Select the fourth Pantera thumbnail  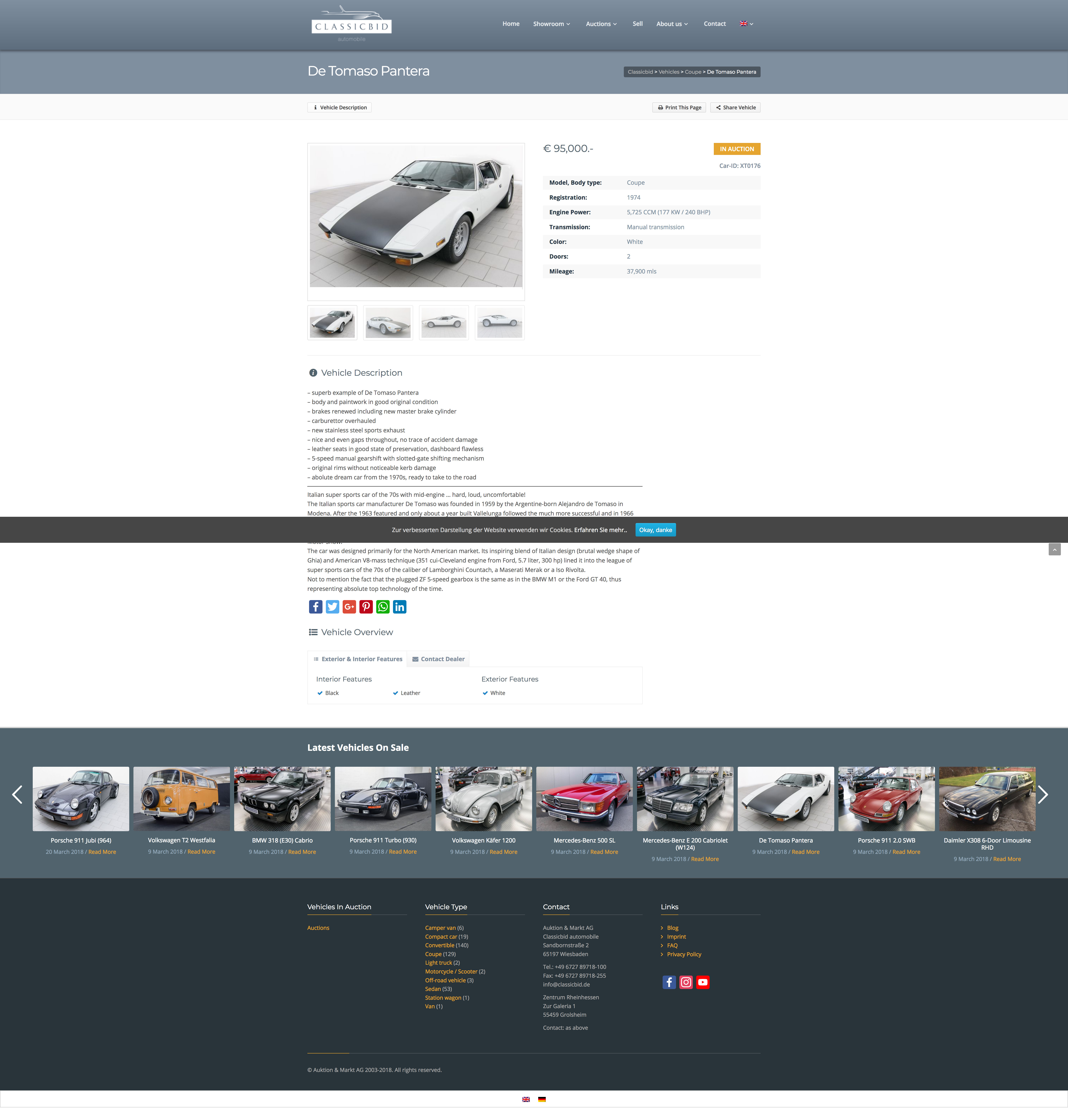(500, 323)
